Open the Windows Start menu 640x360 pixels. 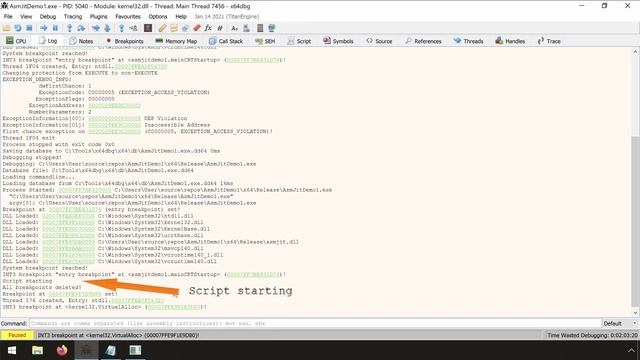(x=12, y=350)
